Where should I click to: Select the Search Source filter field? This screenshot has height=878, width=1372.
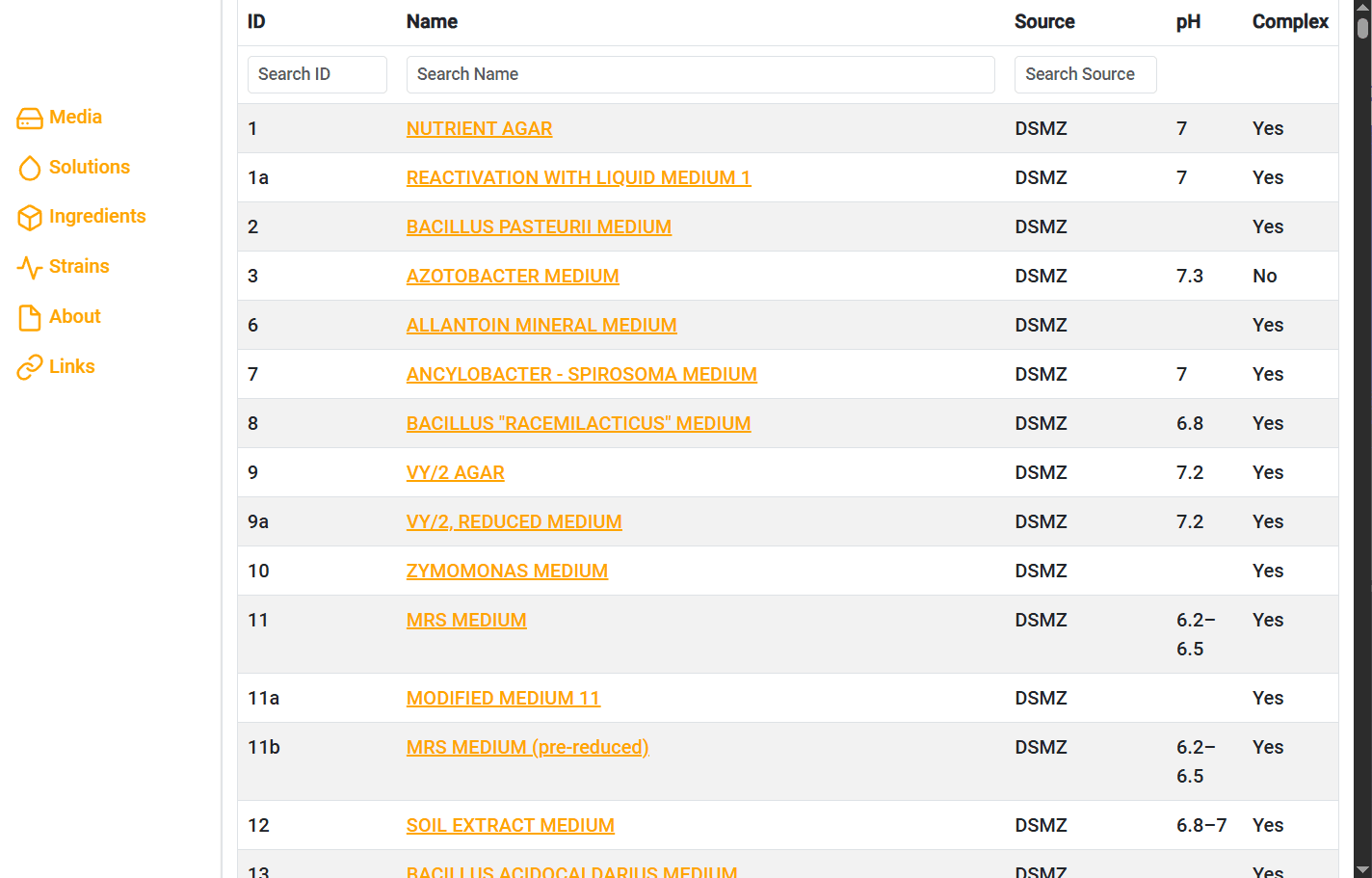pos(1085,74)
